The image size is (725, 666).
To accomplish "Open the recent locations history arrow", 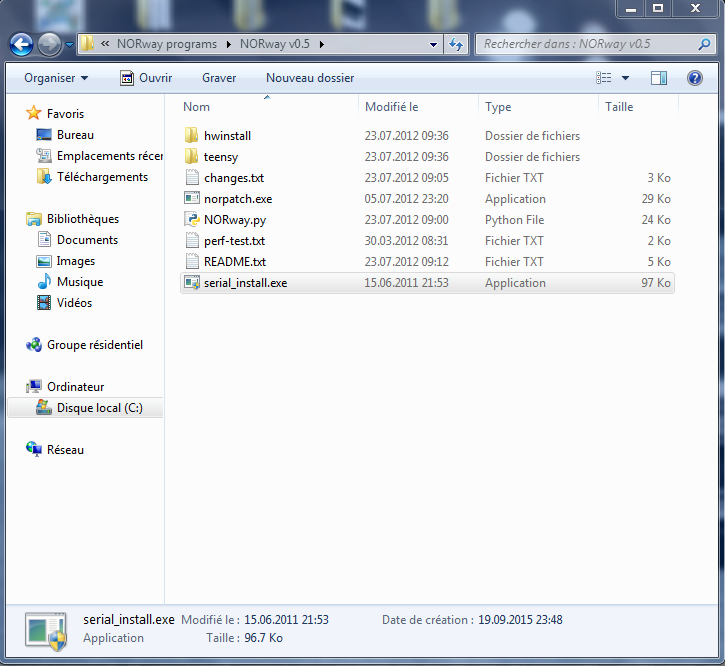I will click(69, 45).
